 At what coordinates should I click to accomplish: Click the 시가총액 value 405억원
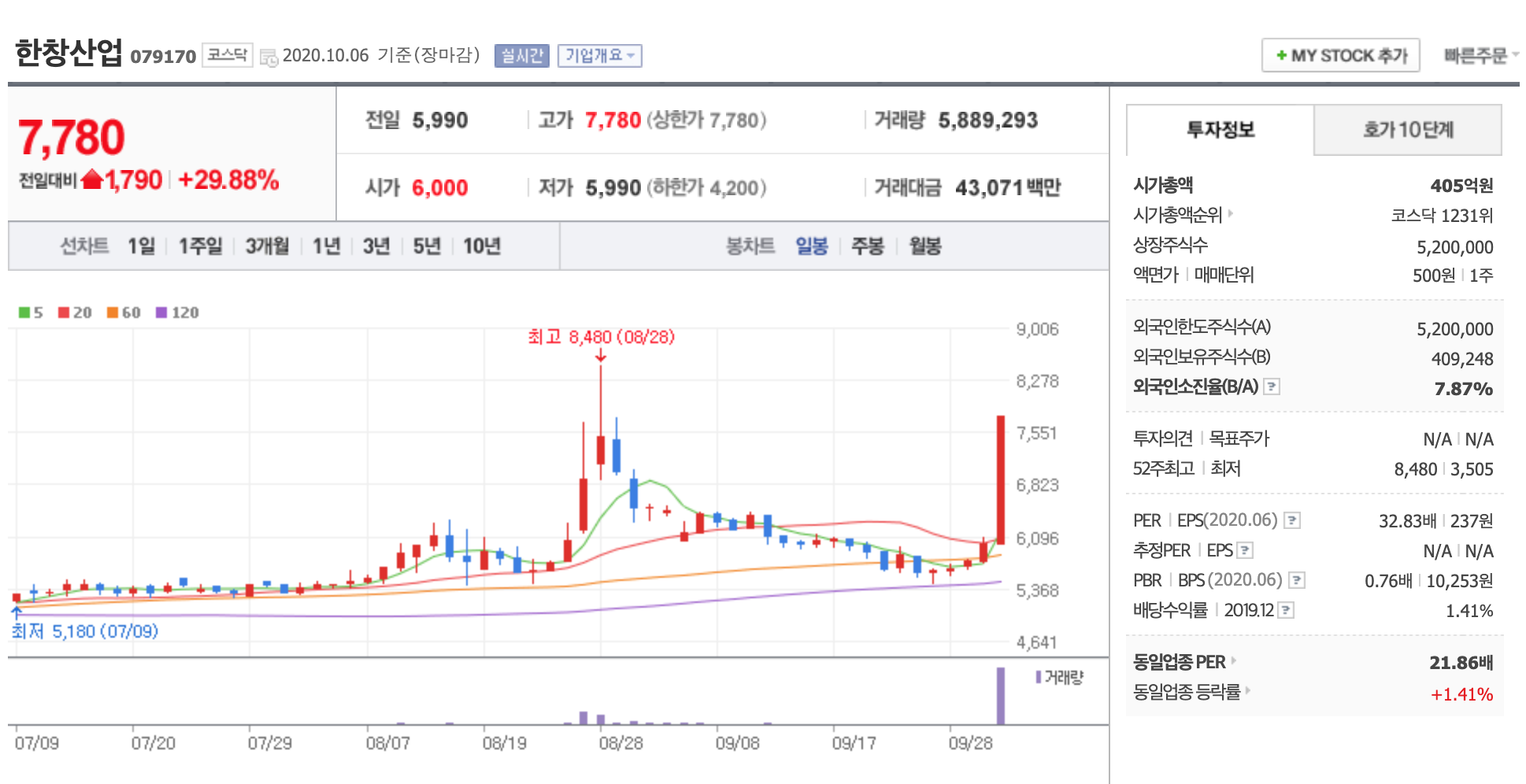point(1461,186)
